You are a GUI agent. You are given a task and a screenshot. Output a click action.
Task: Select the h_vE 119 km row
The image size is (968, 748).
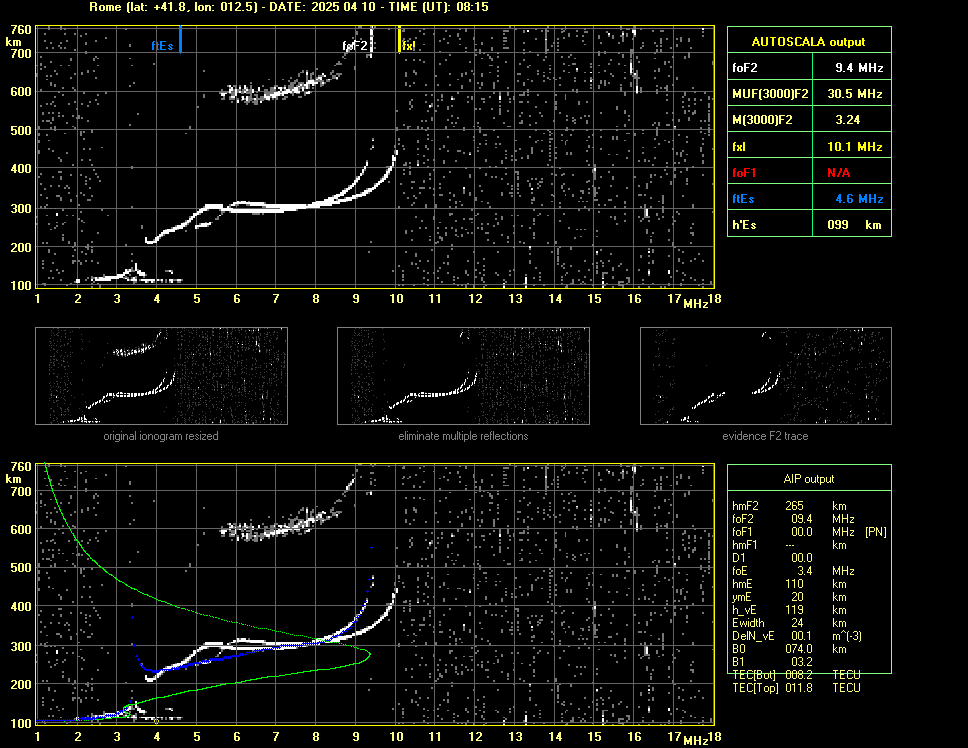790,610
